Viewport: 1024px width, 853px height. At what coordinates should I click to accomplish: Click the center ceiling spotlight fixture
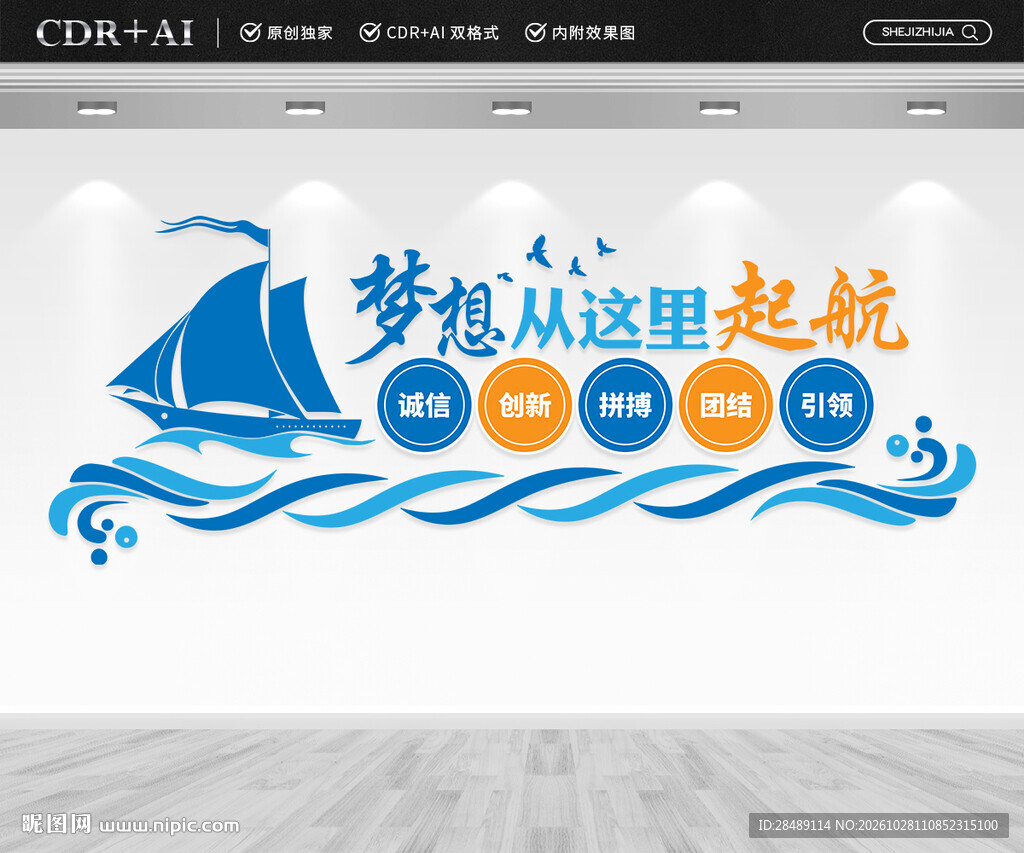511,108
